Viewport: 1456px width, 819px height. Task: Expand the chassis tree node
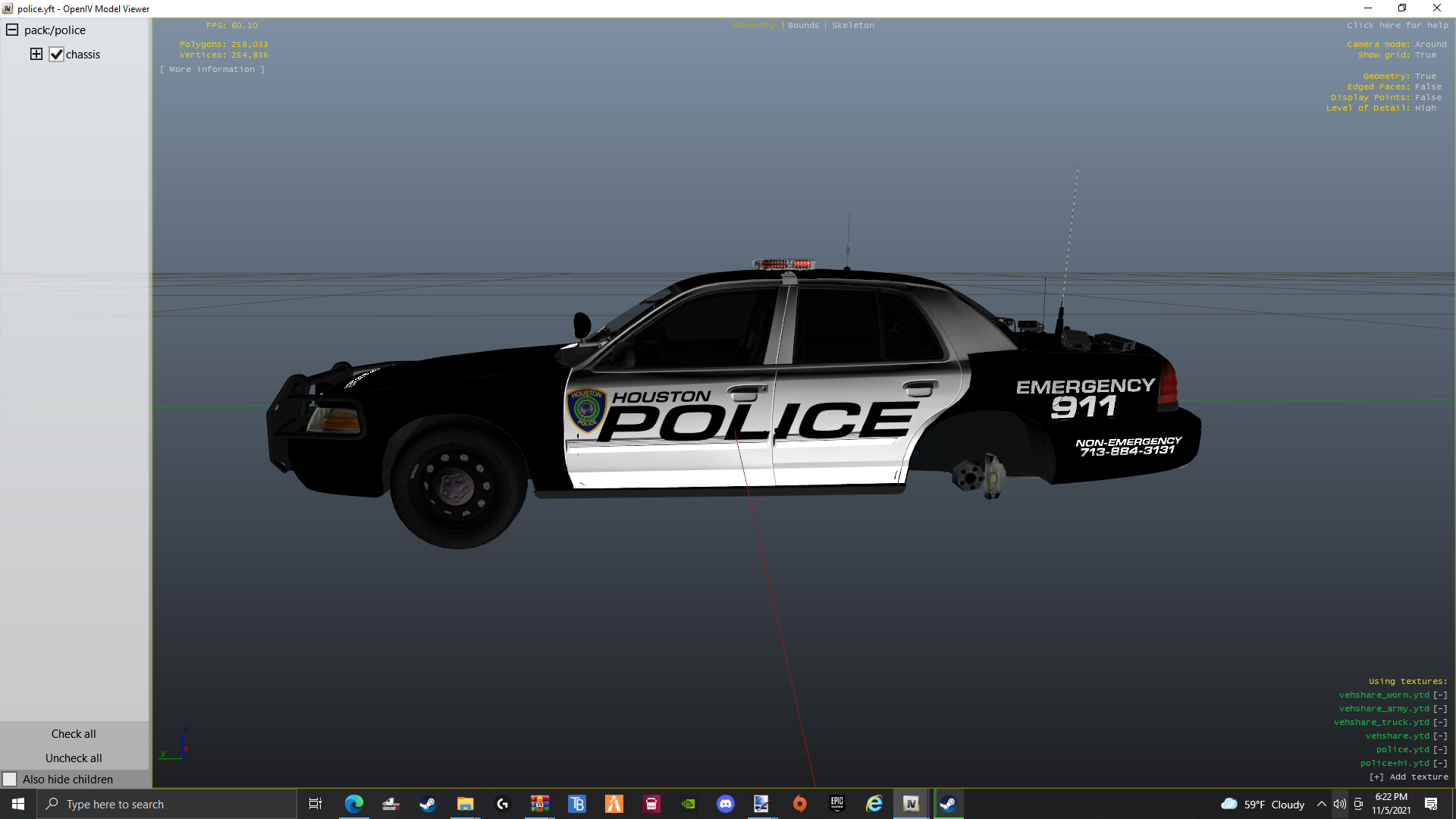[36, 54]
